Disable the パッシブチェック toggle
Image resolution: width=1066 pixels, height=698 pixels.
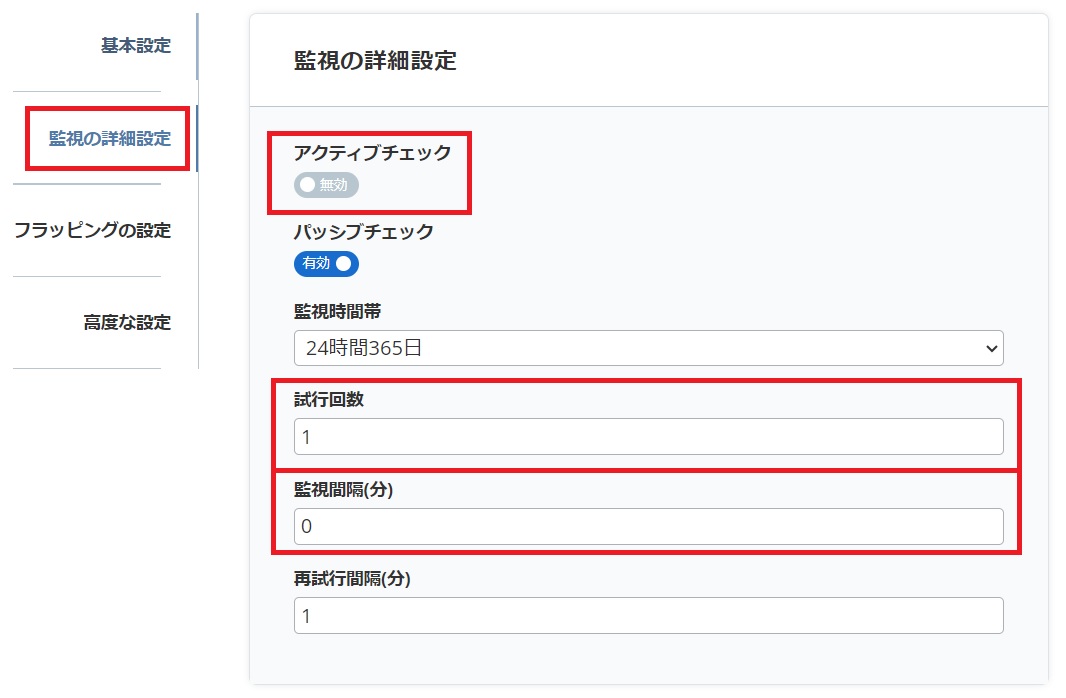coord(326,264)
